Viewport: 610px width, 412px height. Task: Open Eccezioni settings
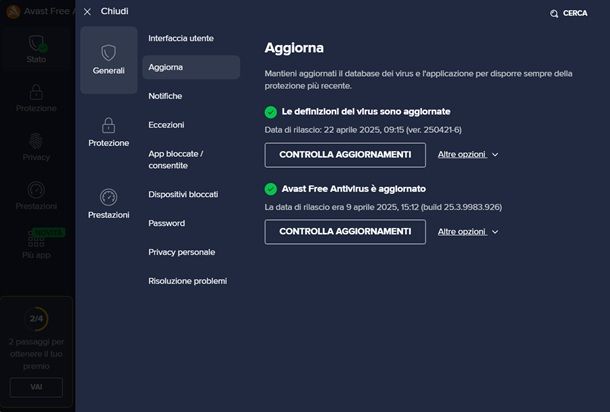166,125
